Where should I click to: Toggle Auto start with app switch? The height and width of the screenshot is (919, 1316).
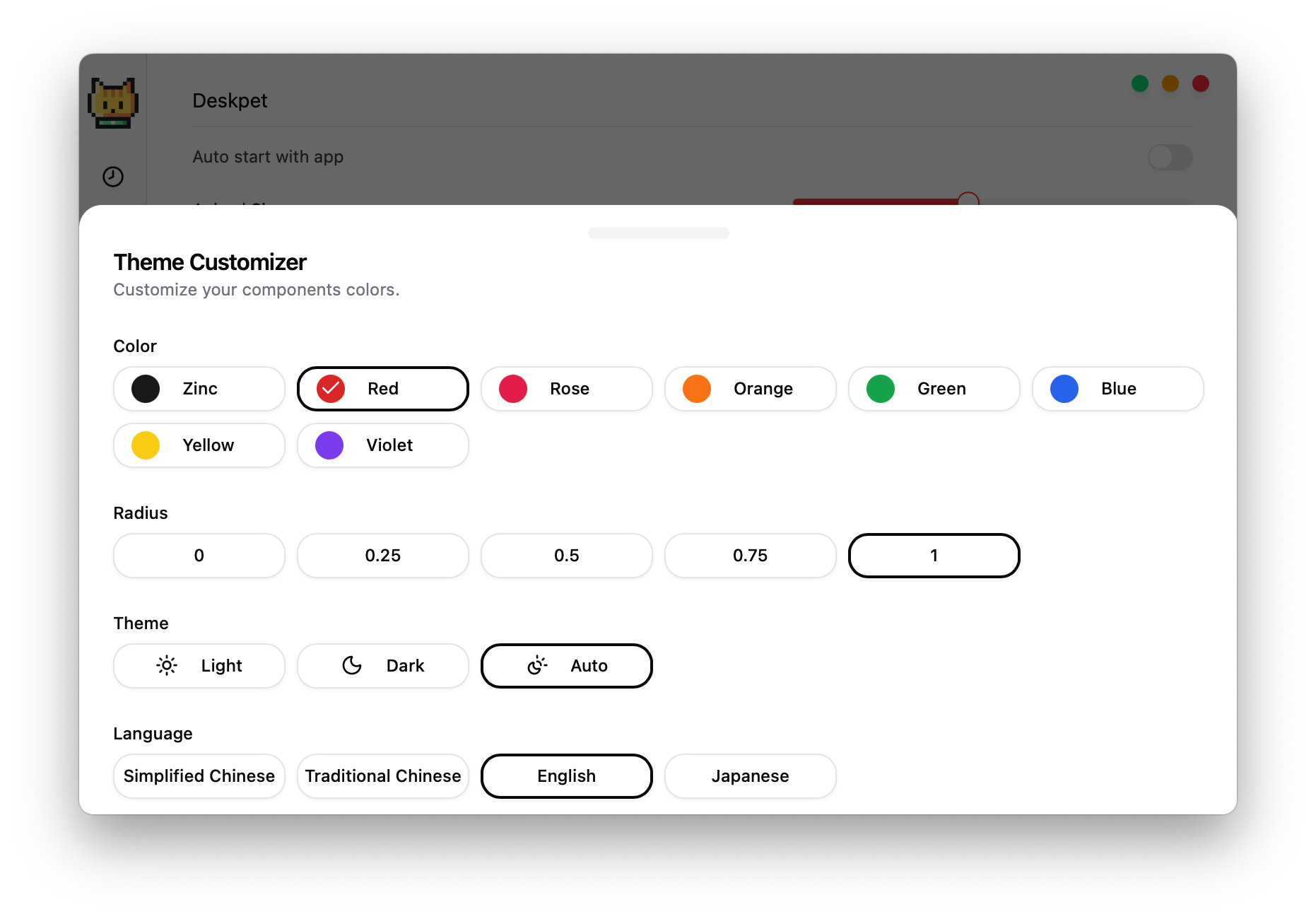(x=1170, y=157)
